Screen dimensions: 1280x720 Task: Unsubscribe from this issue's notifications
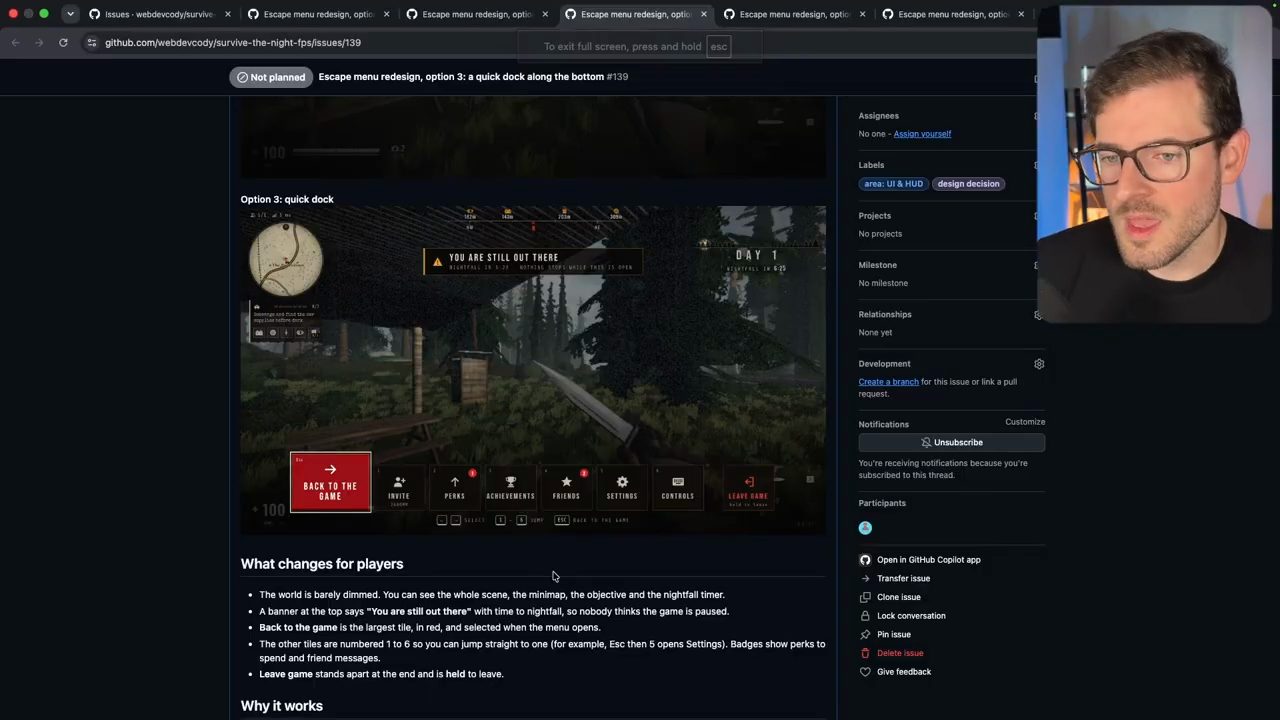coord(952,442)
